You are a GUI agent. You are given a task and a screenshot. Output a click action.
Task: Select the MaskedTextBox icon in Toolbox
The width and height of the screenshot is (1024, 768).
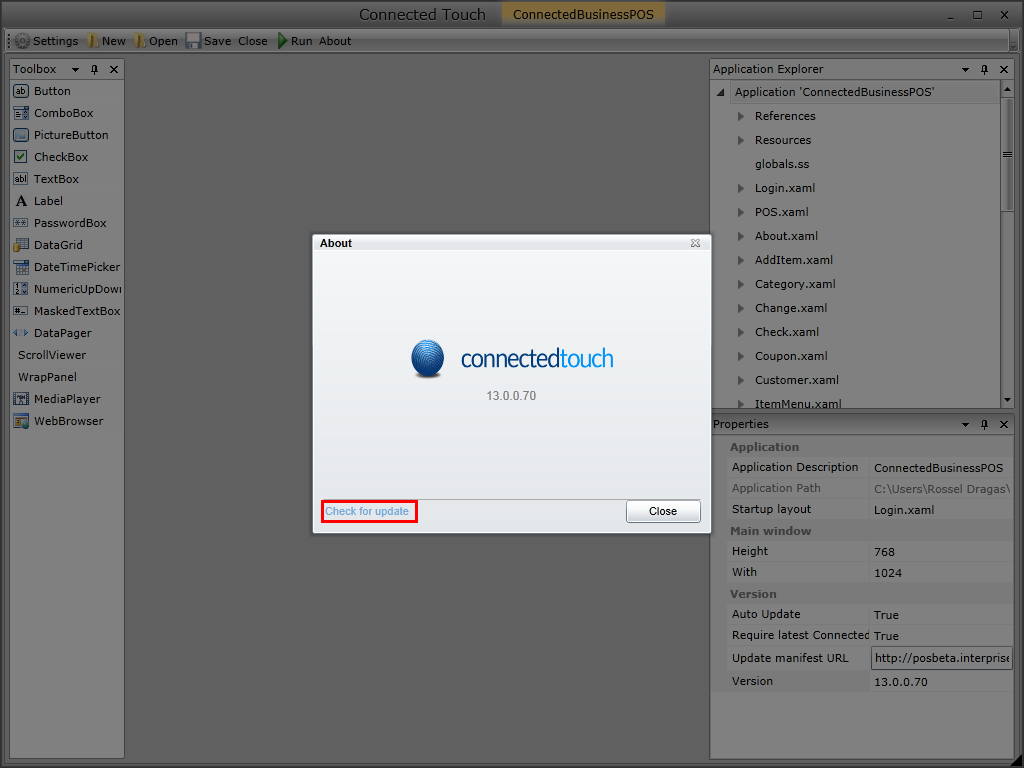21,311
